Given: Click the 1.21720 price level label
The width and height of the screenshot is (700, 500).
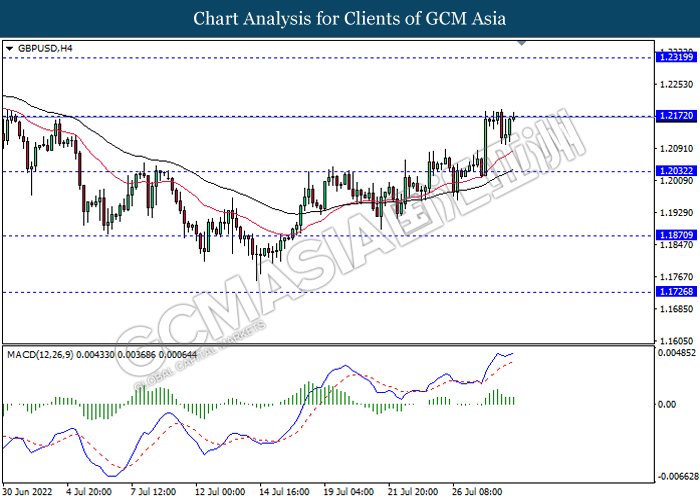Looking at the screenshot, I should [676, 116].
